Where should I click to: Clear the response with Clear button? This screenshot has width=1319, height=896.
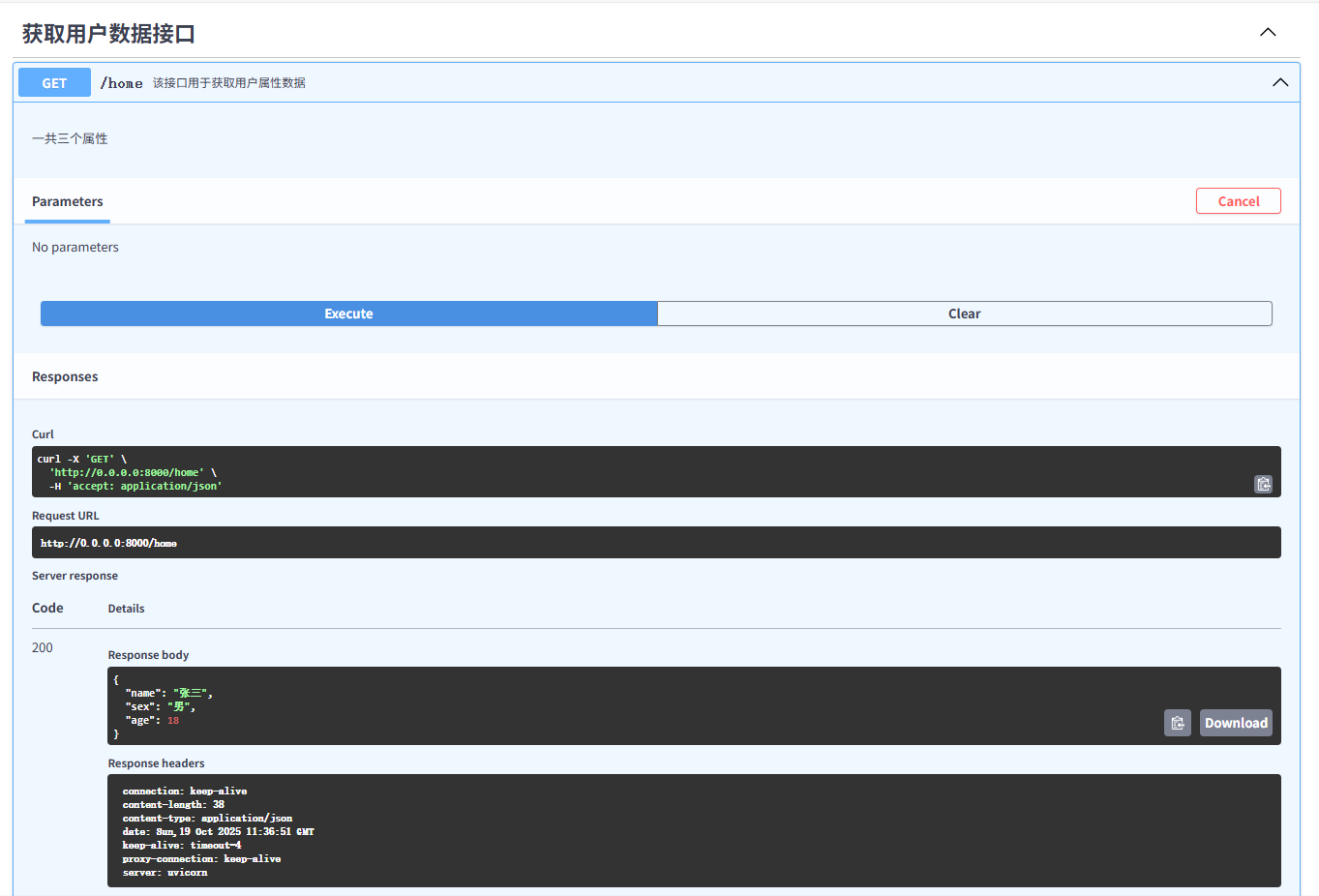point(964,314)
